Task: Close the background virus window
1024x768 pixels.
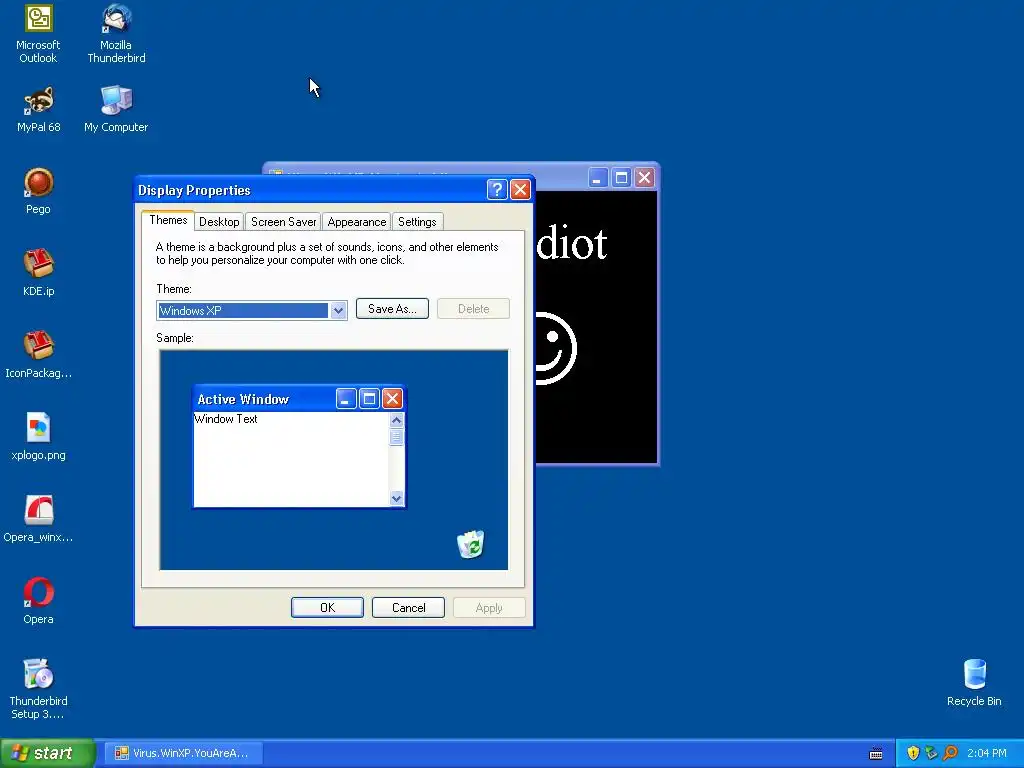Action: pyautogui.click(x=645, y=178)
